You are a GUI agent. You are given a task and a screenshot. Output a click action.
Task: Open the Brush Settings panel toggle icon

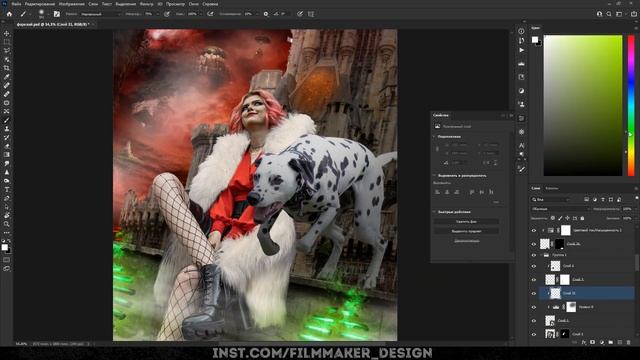(x=57, y=14)
